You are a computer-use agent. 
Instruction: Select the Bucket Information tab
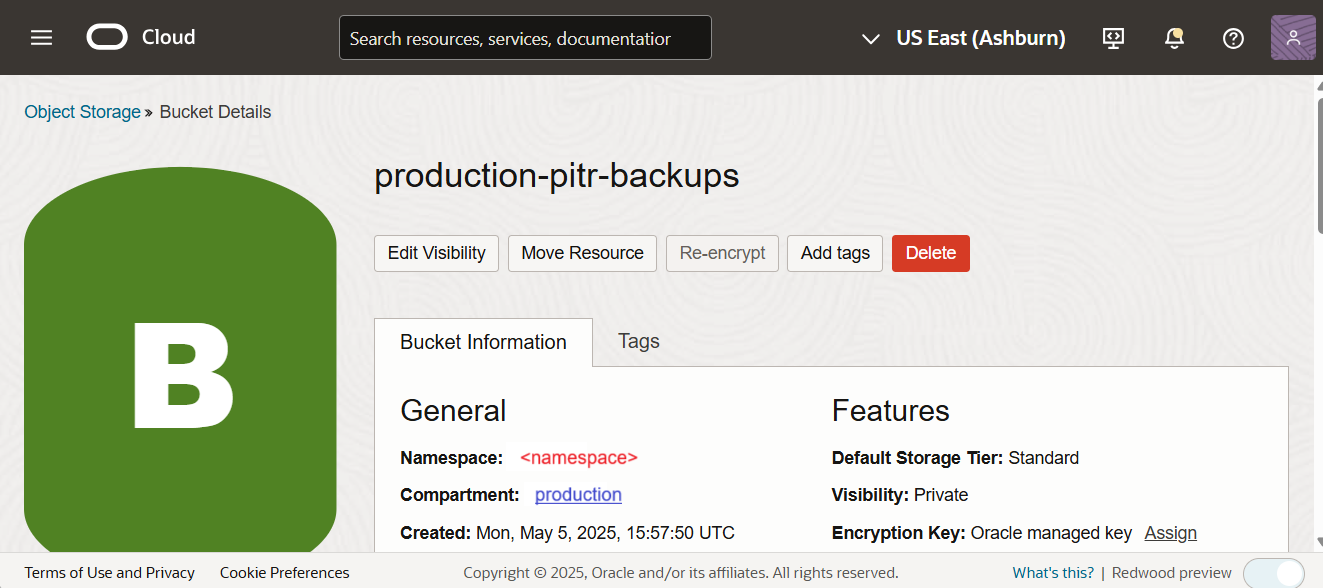[x=483, y=342]
